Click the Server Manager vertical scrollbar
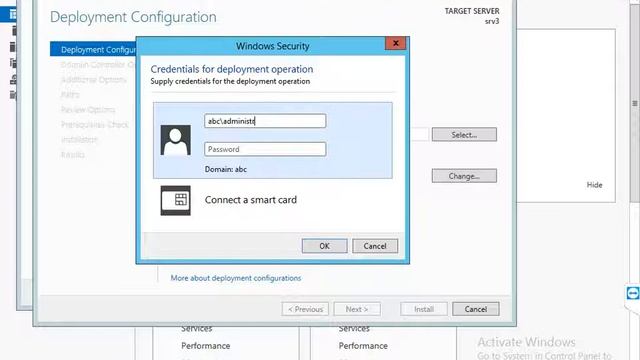This screenshot has height=360, width=640. (x=635, y=104)
